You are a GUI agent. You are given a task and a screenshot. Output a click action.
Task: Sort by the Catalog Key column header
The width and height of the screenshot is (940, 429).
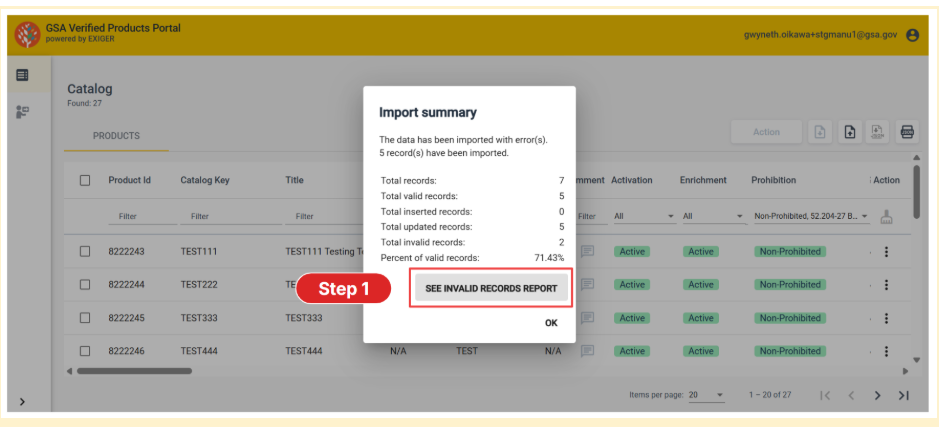(x=205, y=180)
